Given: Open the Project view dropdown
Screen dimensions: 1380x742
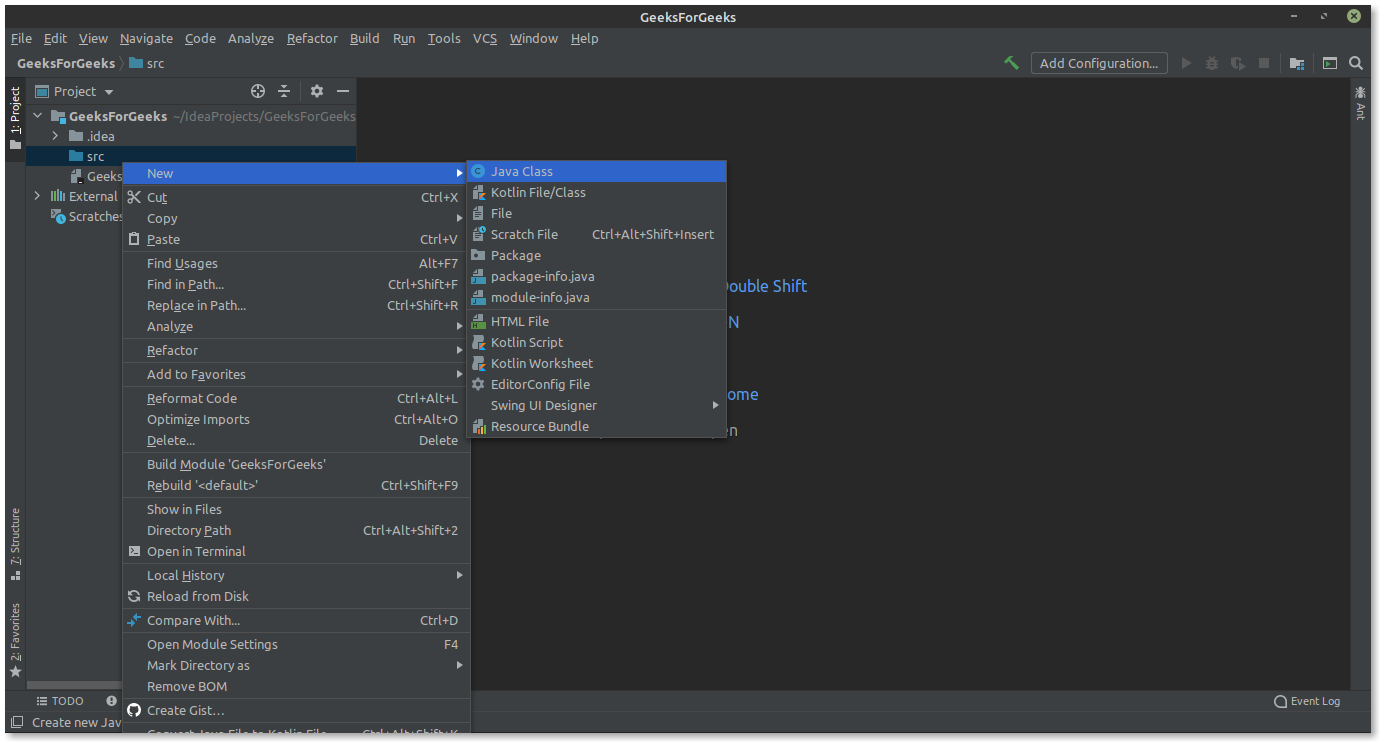Looking at the screenshot, I should (75, 91).
